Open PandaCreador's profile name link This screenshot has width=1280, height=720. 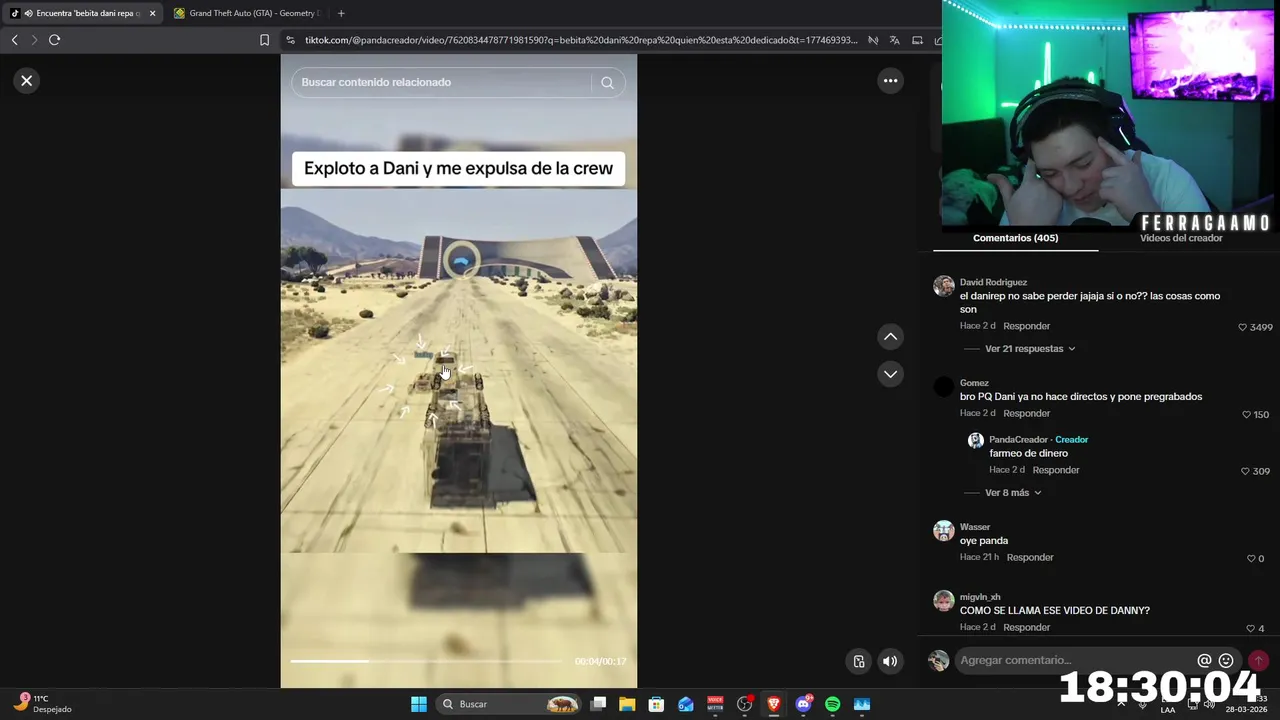tap(1018, 439)
